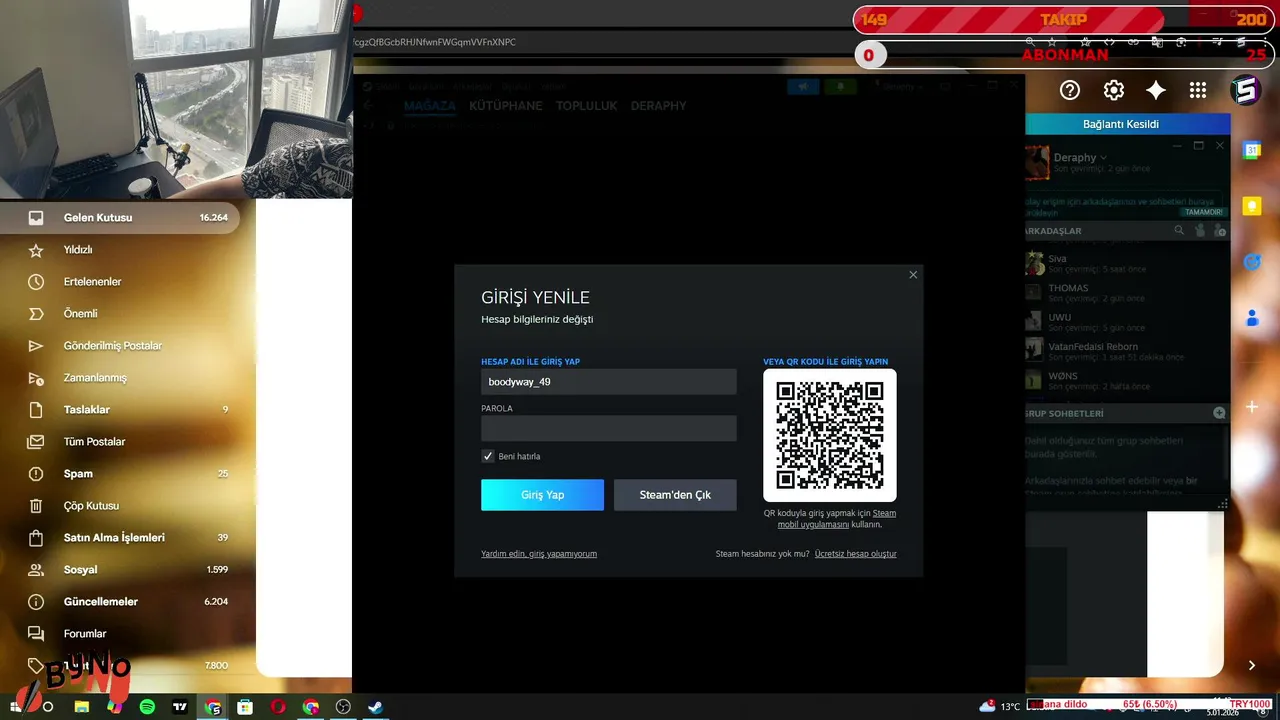
Task: Open Spotify from the taskbar
Action: pyautogui.click(x=147, y=707)
